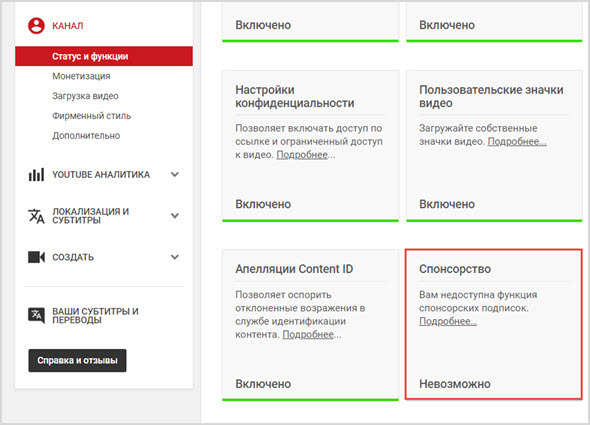
Task: Click the Канал heading in the sidebar
Action: [68, 26]
